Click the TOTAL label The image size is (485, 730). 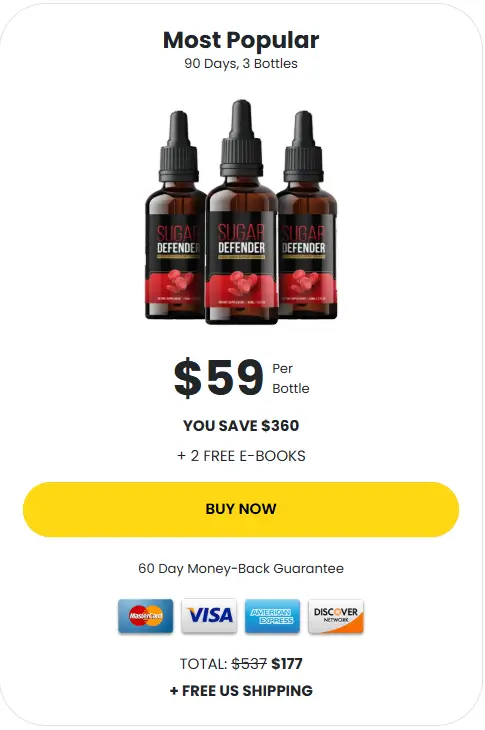203,663
